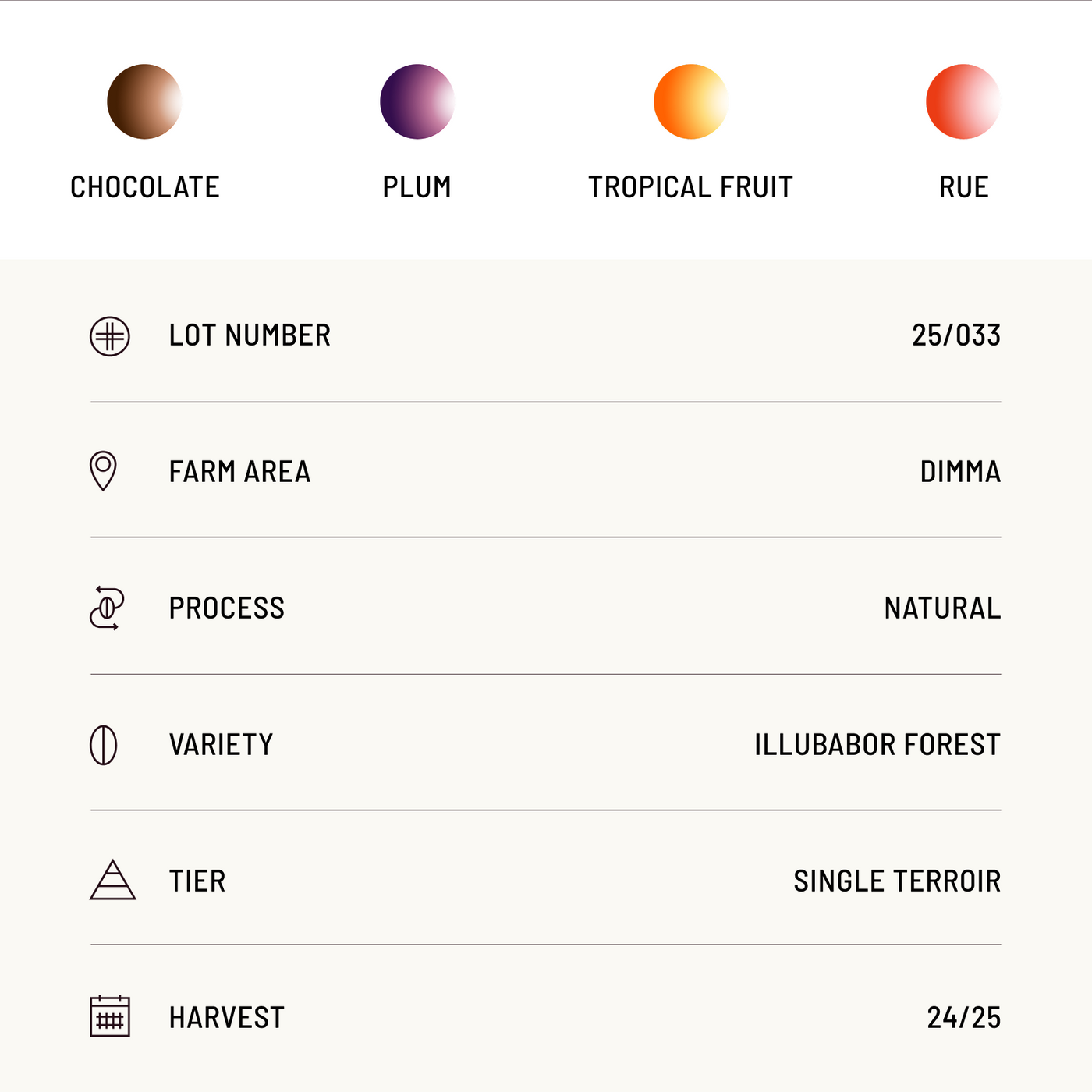Click the NATURAL process value

point(942,608)
